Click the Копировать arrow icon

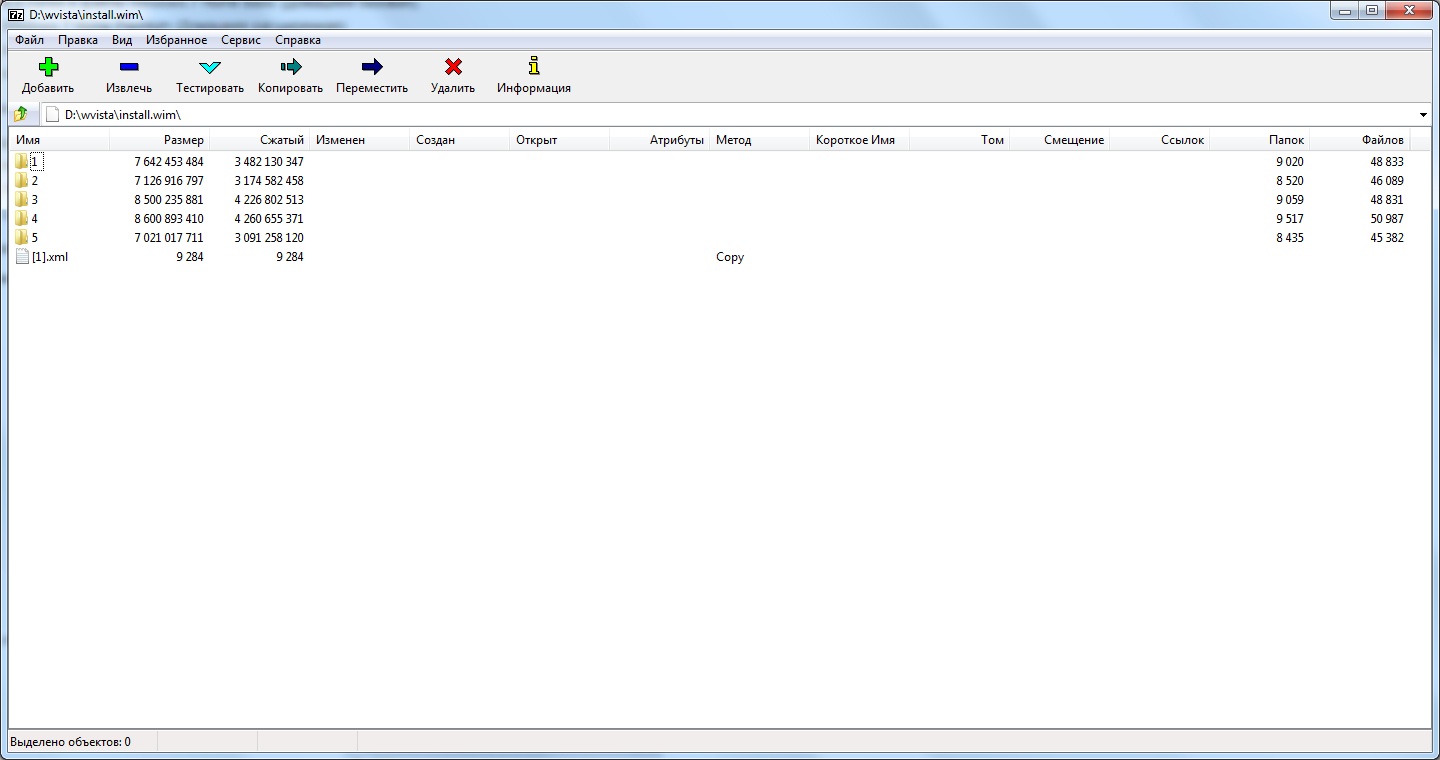point(291,67)
